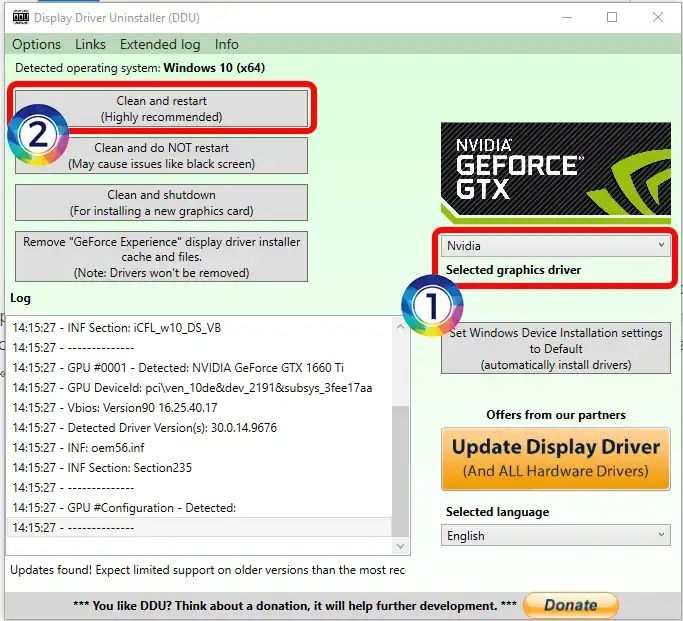Select log line 'Detected Driver Version(s): 30.0.14.9676'
The height and width of the screenshot is (621, 683).
tap(199, 428)
